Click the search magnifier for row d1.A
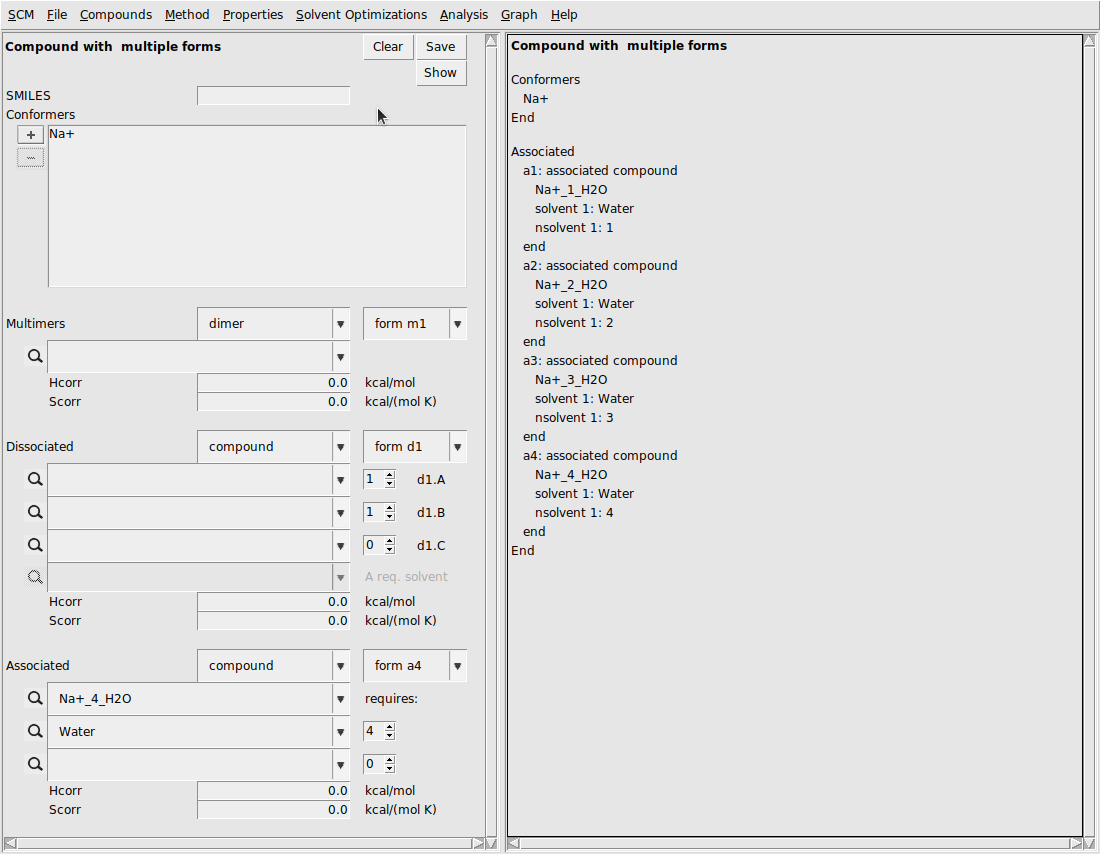1100x854 pixels. [34, 479]
